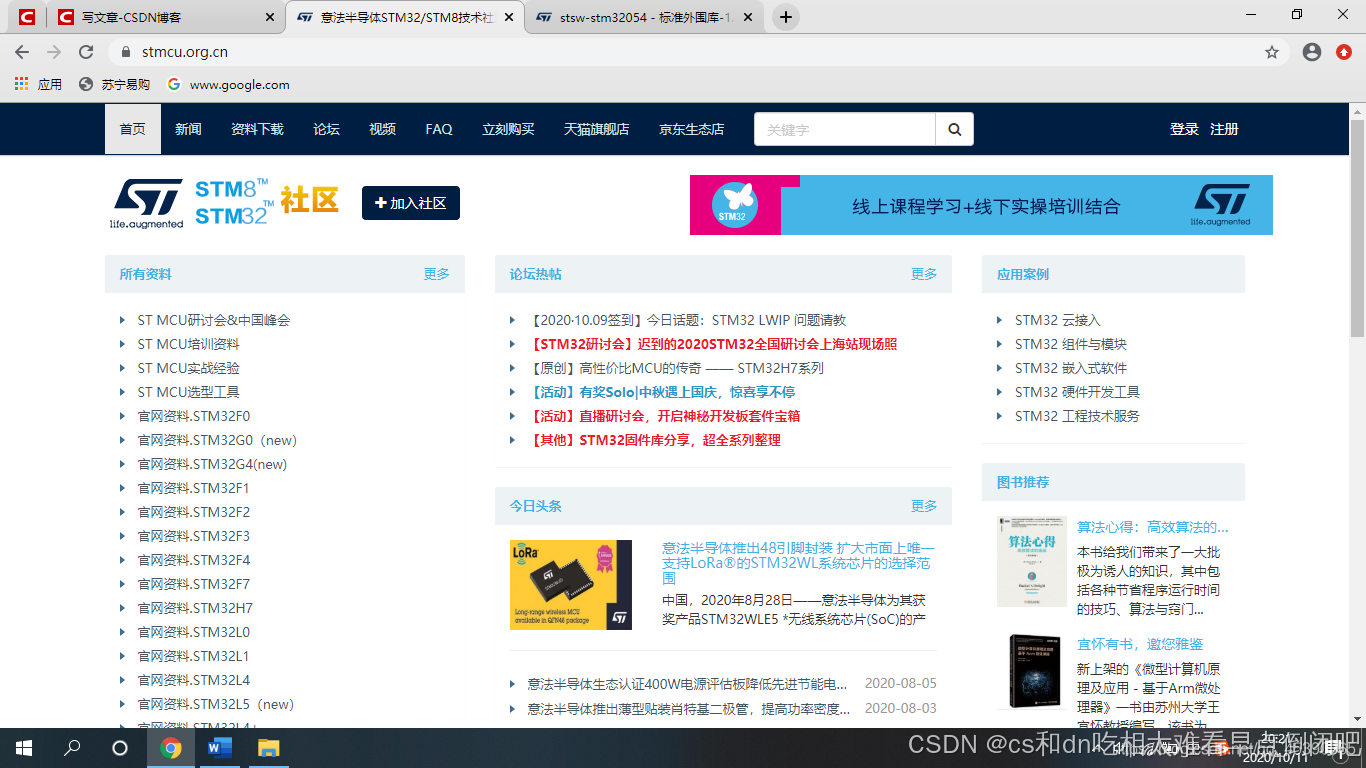Open 意法半导体生态认证400W电源 news link
This screenshot has height=768, width=1366.
coord(687,683)
